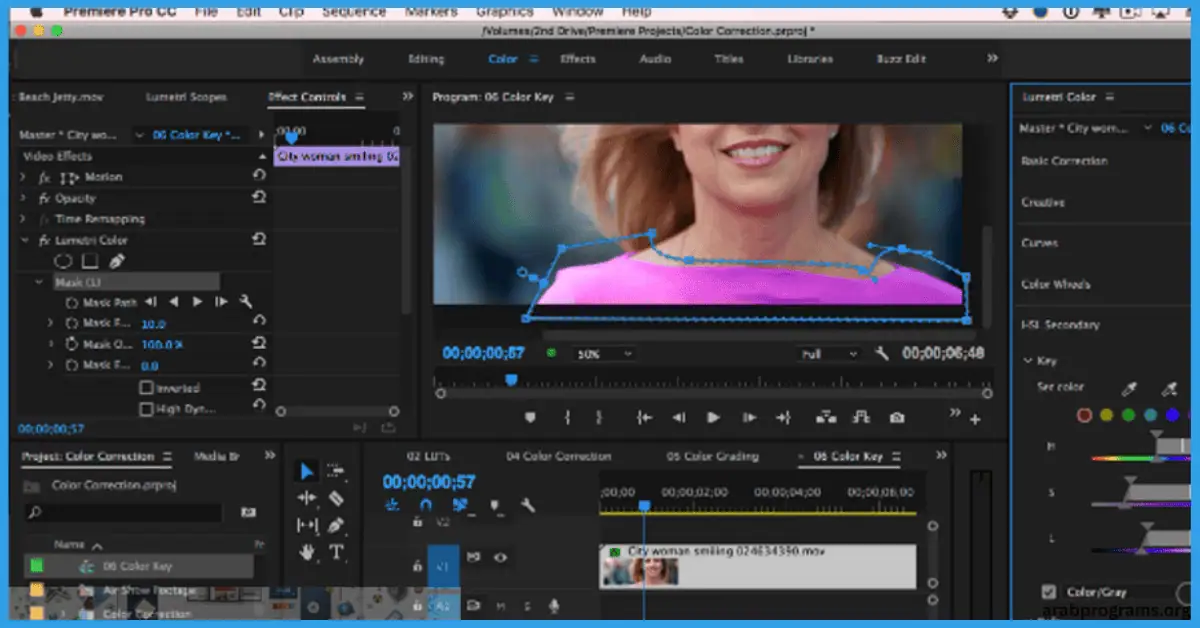Click the add color eyedropper
Viewport: 1200px width, 628px height.
(1170, 388)
